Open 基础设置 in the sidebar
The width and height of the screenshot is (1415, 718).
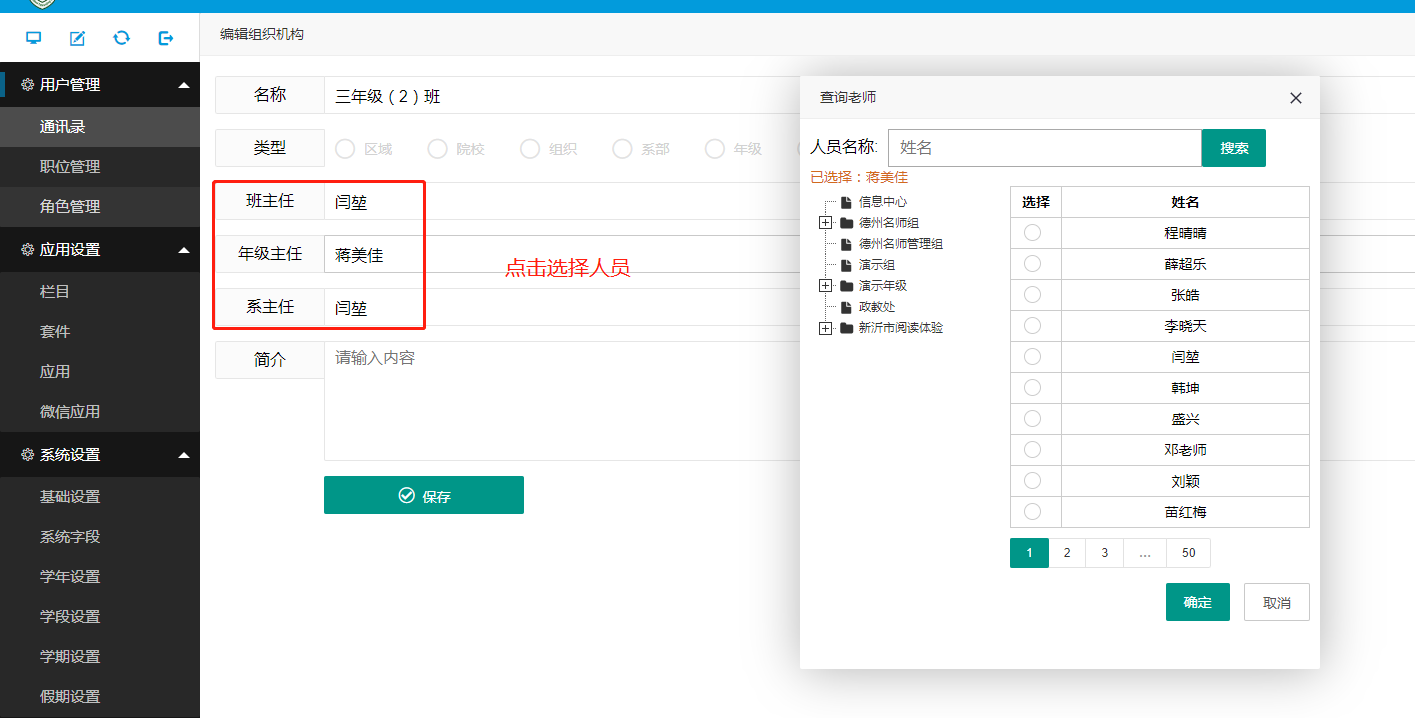click(x=100, y=497)
